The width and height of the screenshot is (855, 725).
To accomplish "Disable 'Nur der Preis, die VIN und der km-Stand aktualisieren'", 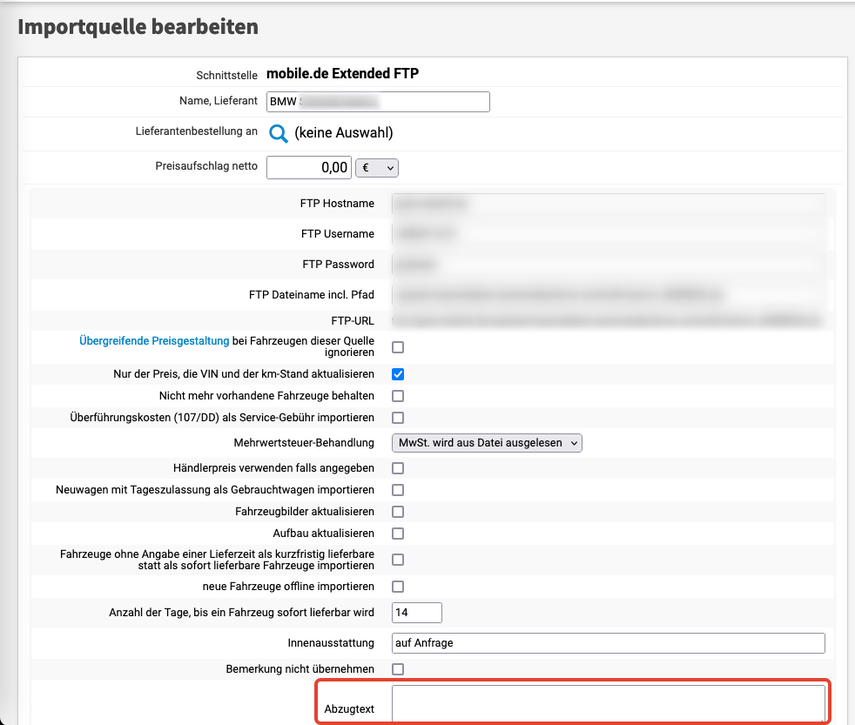I will [397, 373].
